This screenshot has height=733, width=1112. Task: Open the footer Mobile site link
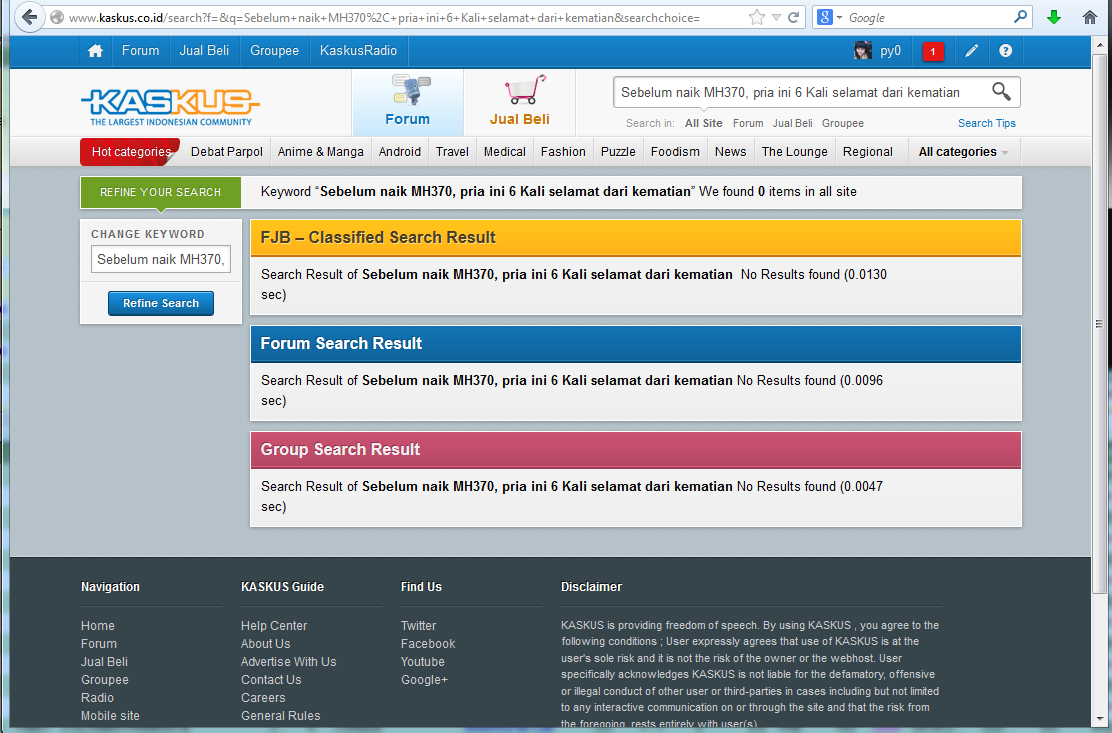point(111,716)
